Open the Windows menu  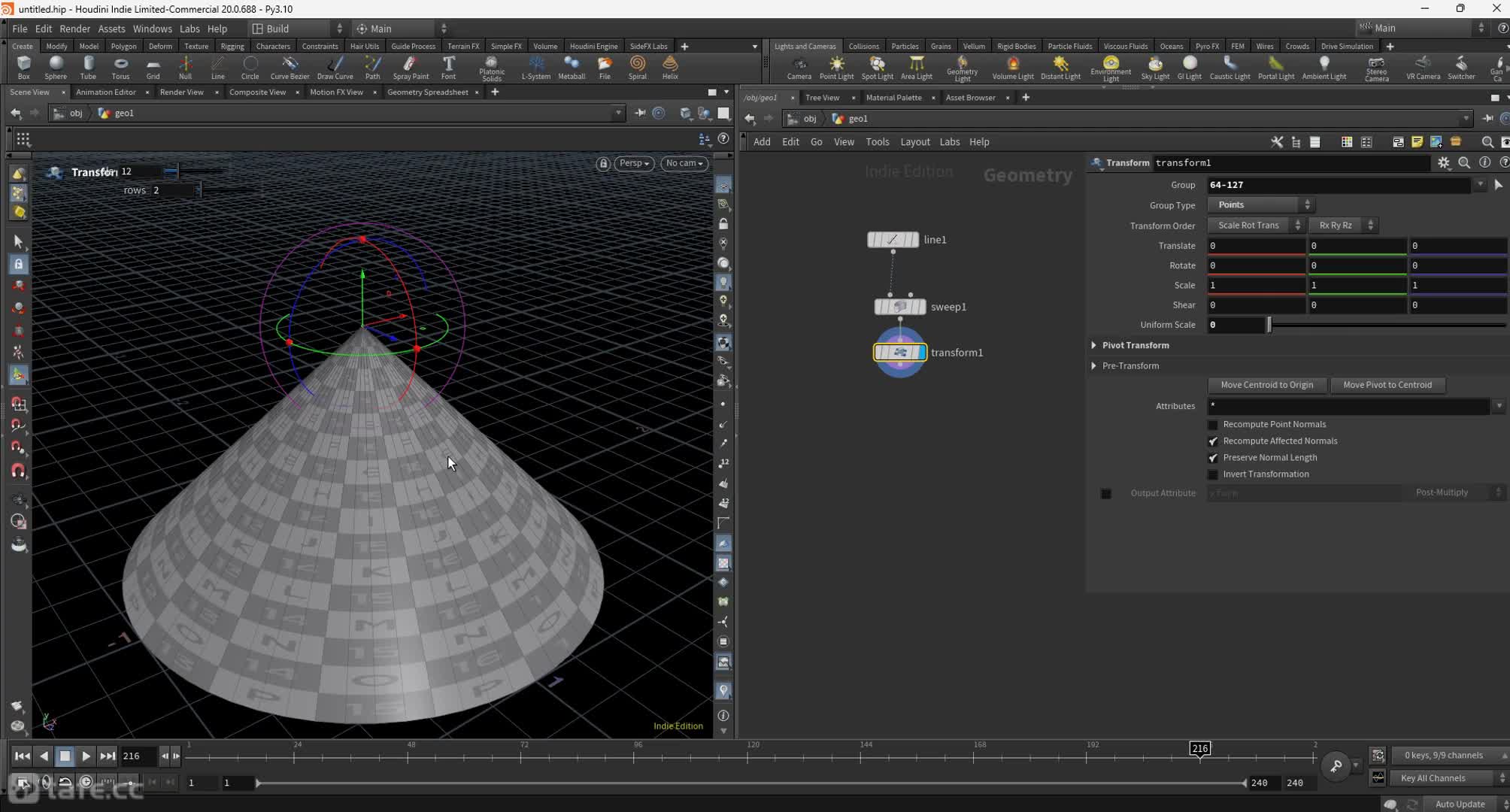pos(152,29)
